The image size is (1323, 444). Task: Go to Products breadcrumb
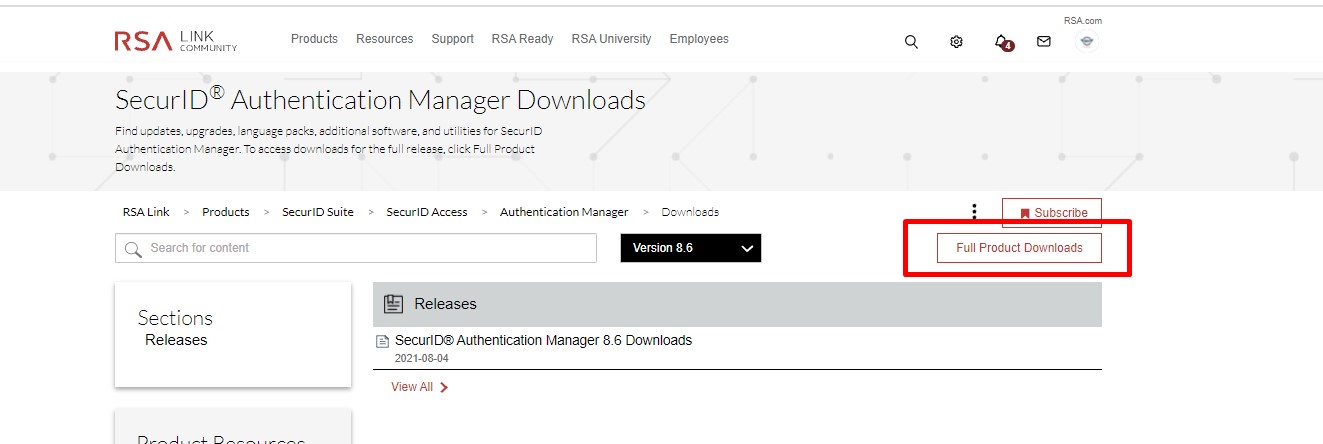click(226, 212)
